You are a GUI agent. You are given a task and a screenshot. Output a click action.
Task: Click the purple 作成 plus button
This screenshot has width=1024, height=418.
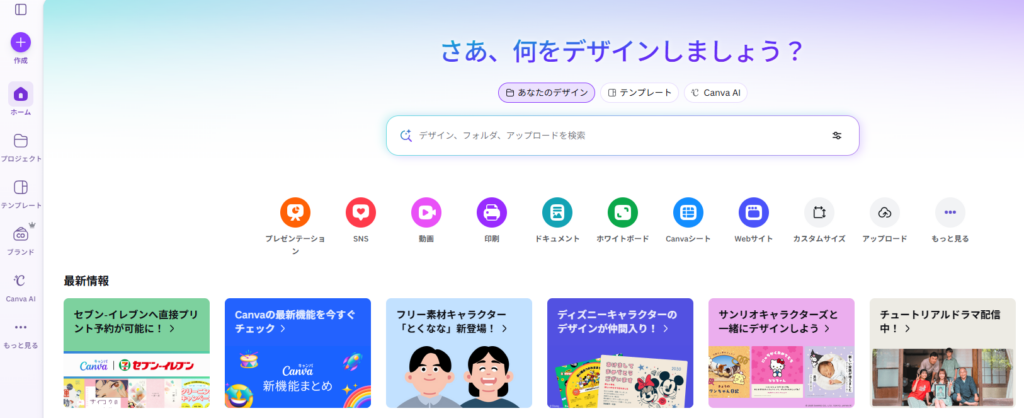coord(21,42)
